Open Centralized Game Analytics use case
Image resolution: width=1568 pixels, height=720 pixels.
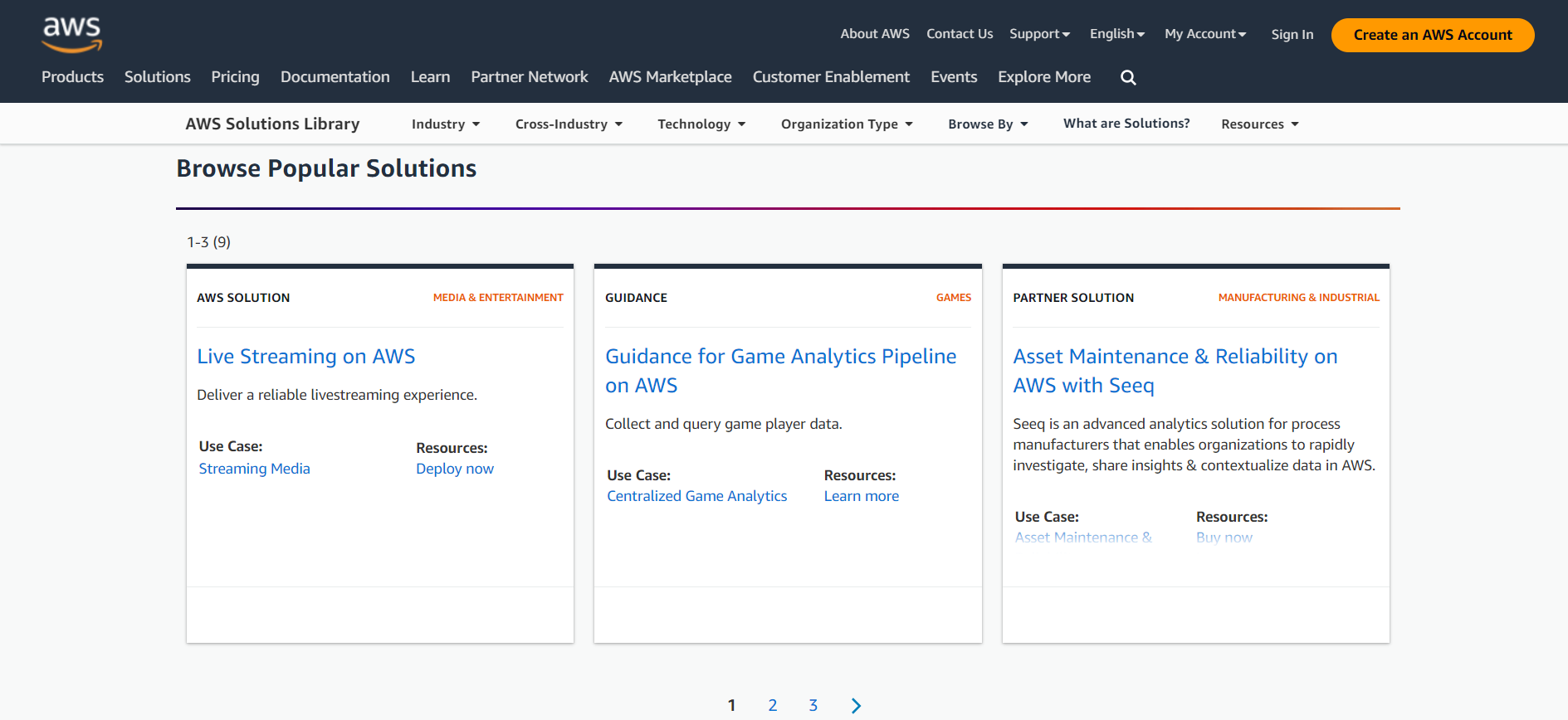point(696,496)
